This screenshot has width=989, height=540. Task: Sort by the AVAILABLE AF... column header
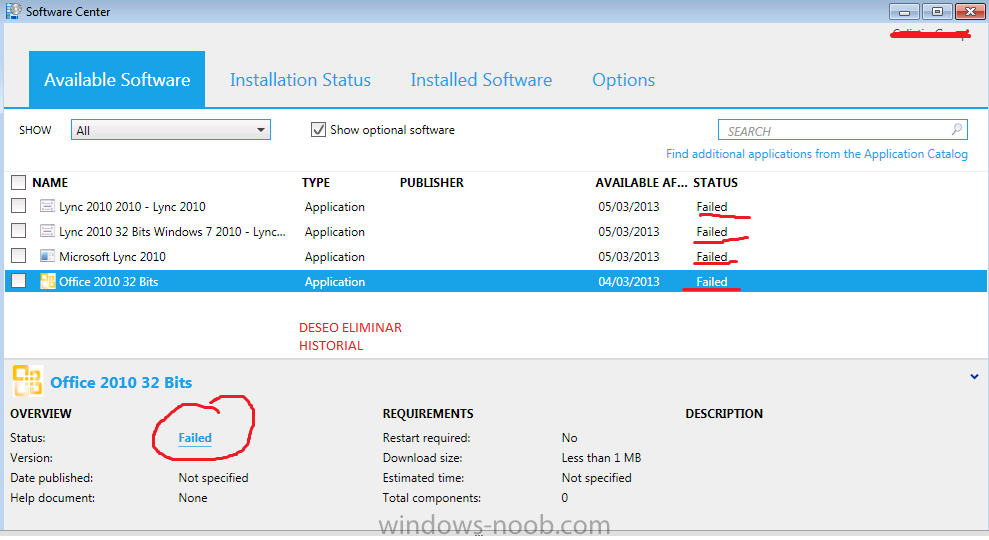pos(641,183)
